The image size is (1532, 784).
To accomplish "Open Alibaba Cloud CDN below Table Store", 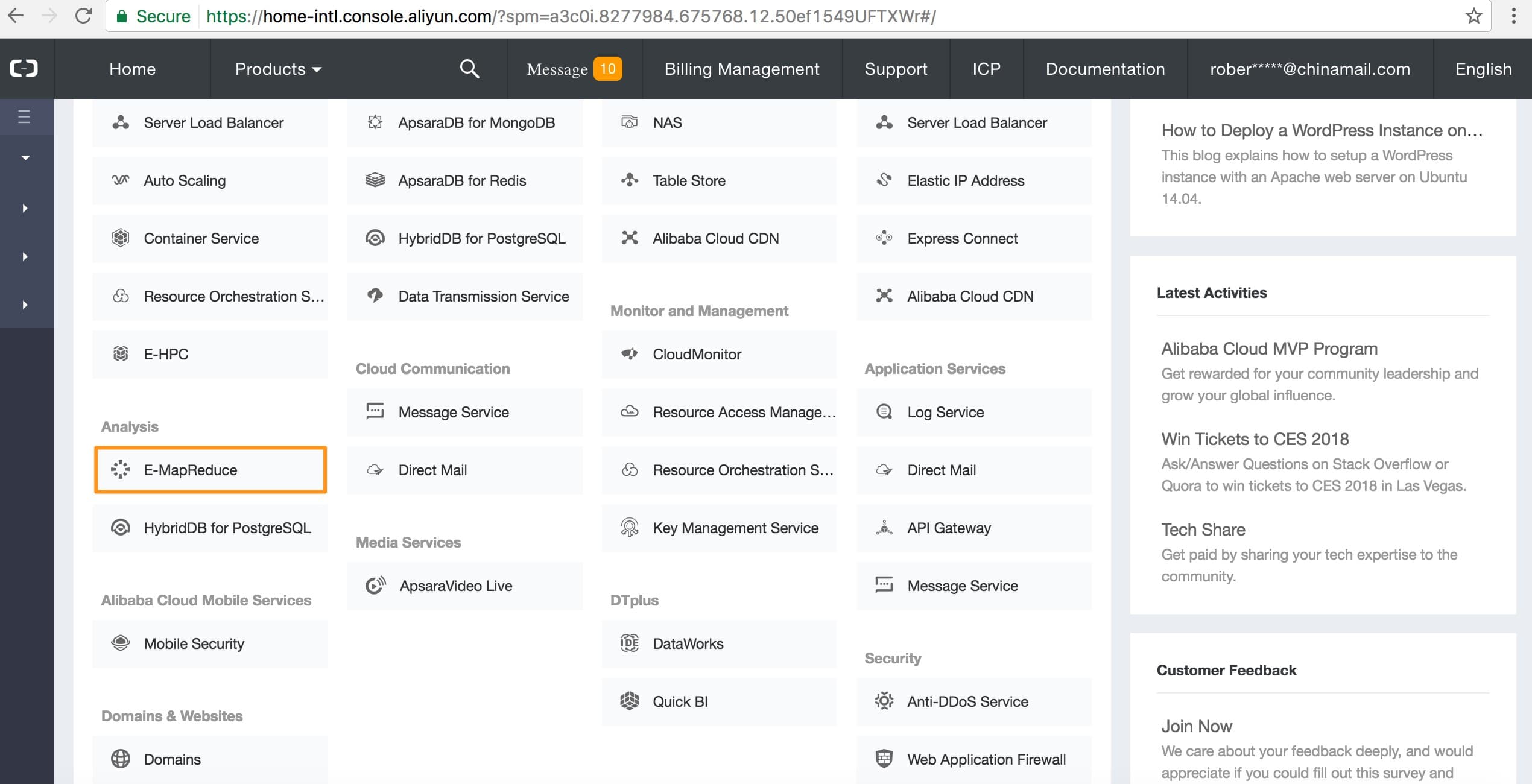I will point(719,238).
